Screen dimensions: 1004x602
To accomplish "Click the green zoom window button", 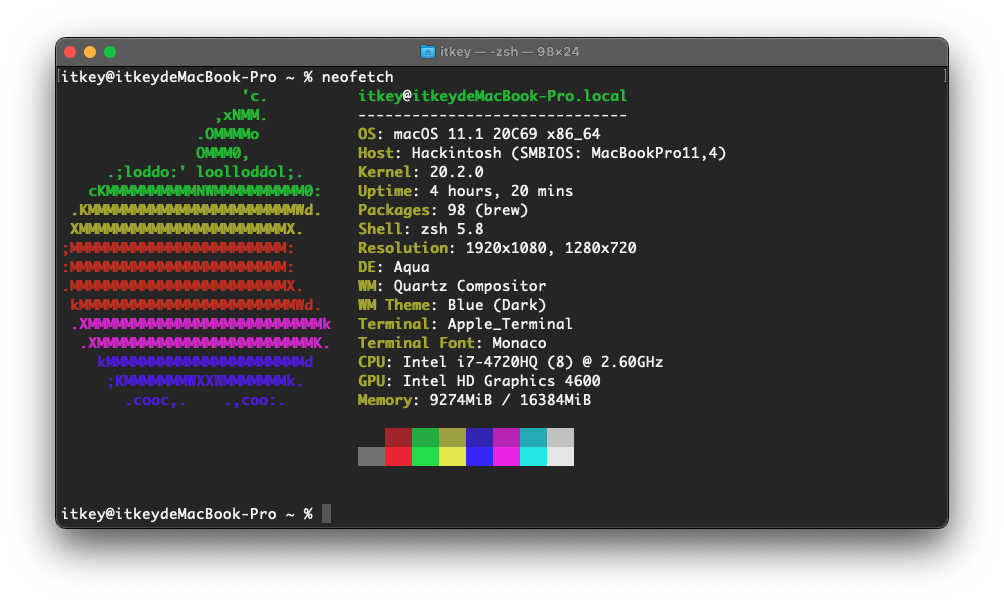I will (x=110, y=52).
